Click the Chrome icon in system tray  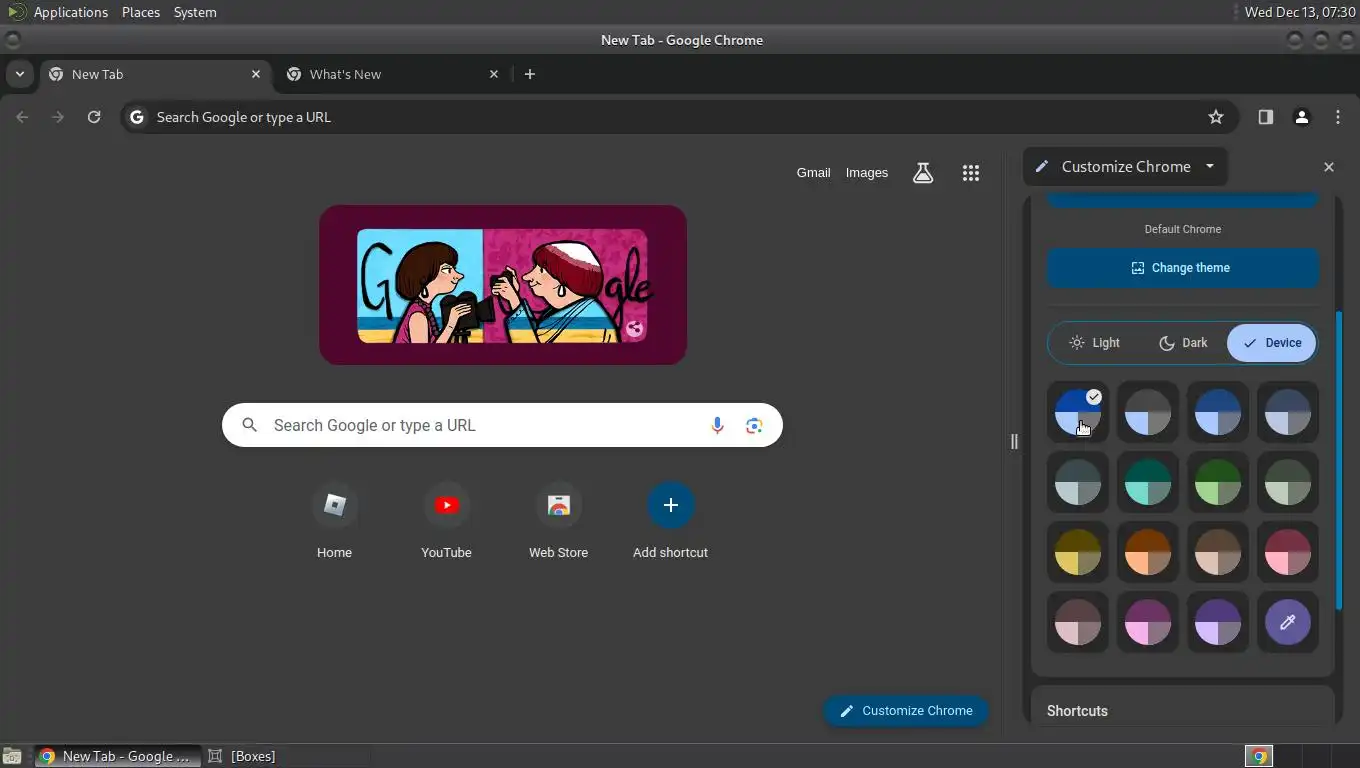point(1259,756)
